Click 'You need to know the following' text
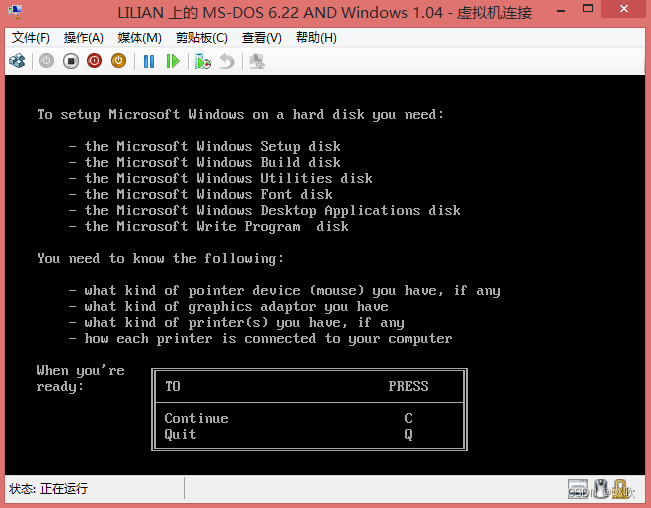This screenshot has width=651, height=508. click(160, 259)
